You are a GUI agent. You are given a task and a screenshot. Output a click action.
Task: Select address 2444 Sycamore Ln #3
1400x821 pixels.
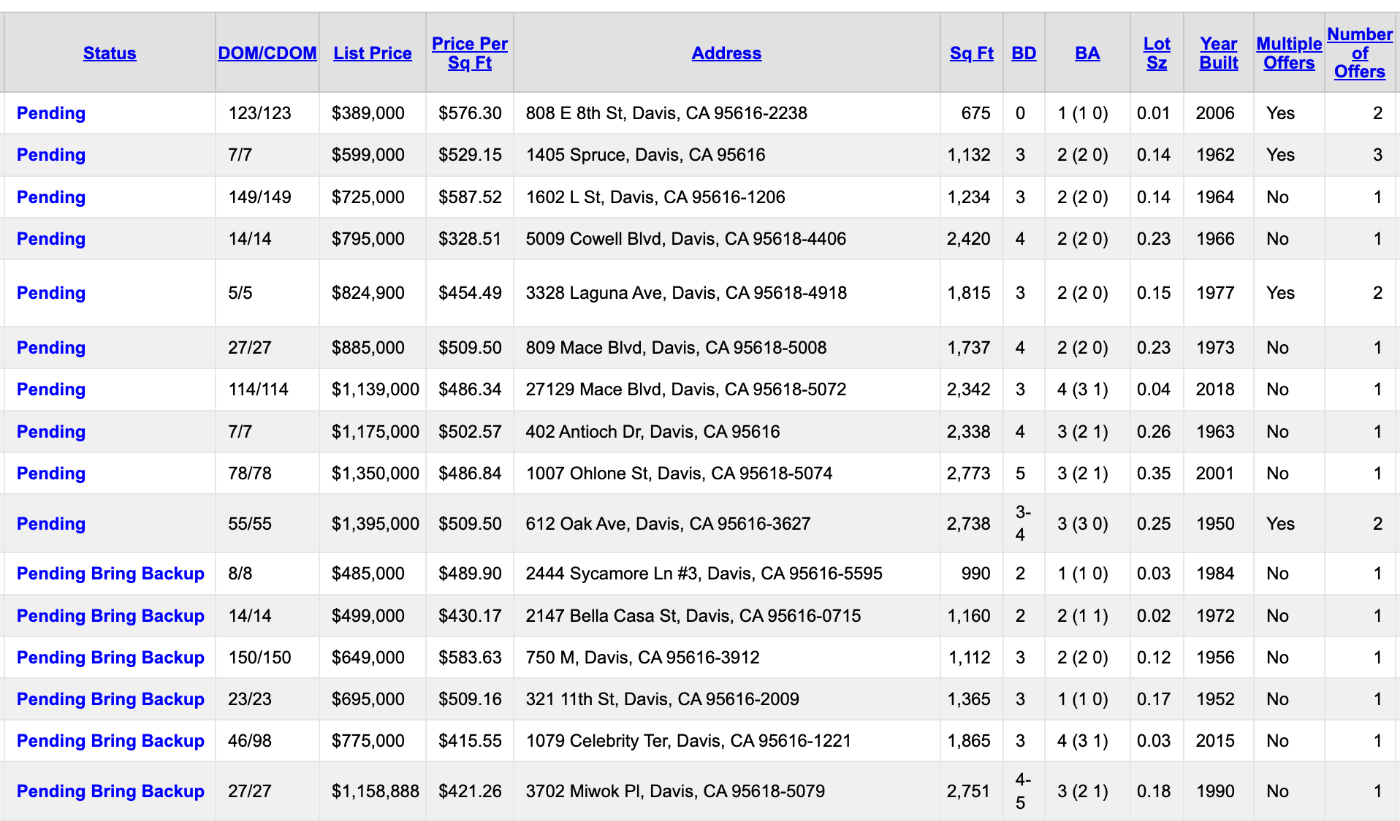704,574
